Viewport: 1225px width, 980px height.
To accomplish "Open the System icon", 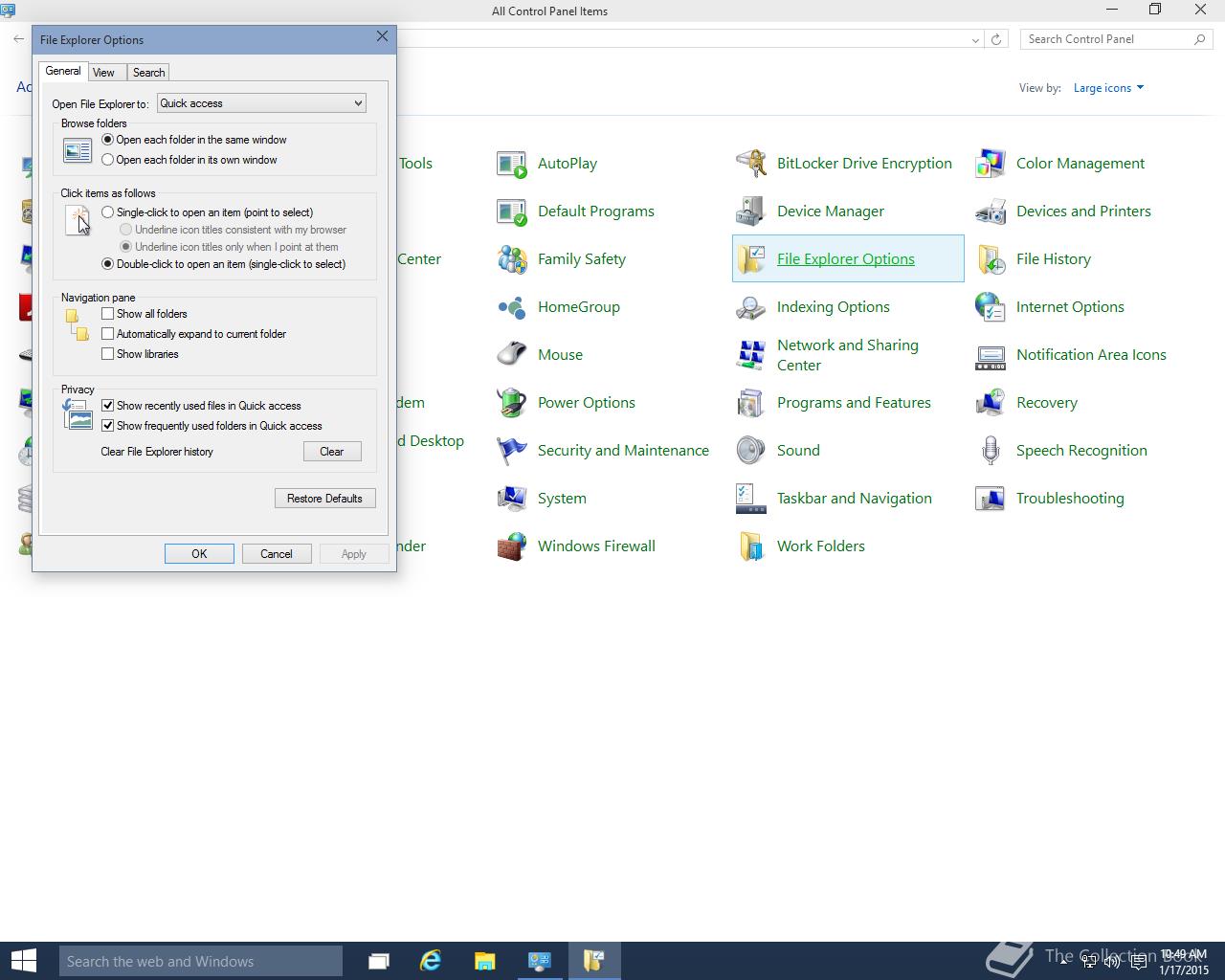I will click(512, 499).
